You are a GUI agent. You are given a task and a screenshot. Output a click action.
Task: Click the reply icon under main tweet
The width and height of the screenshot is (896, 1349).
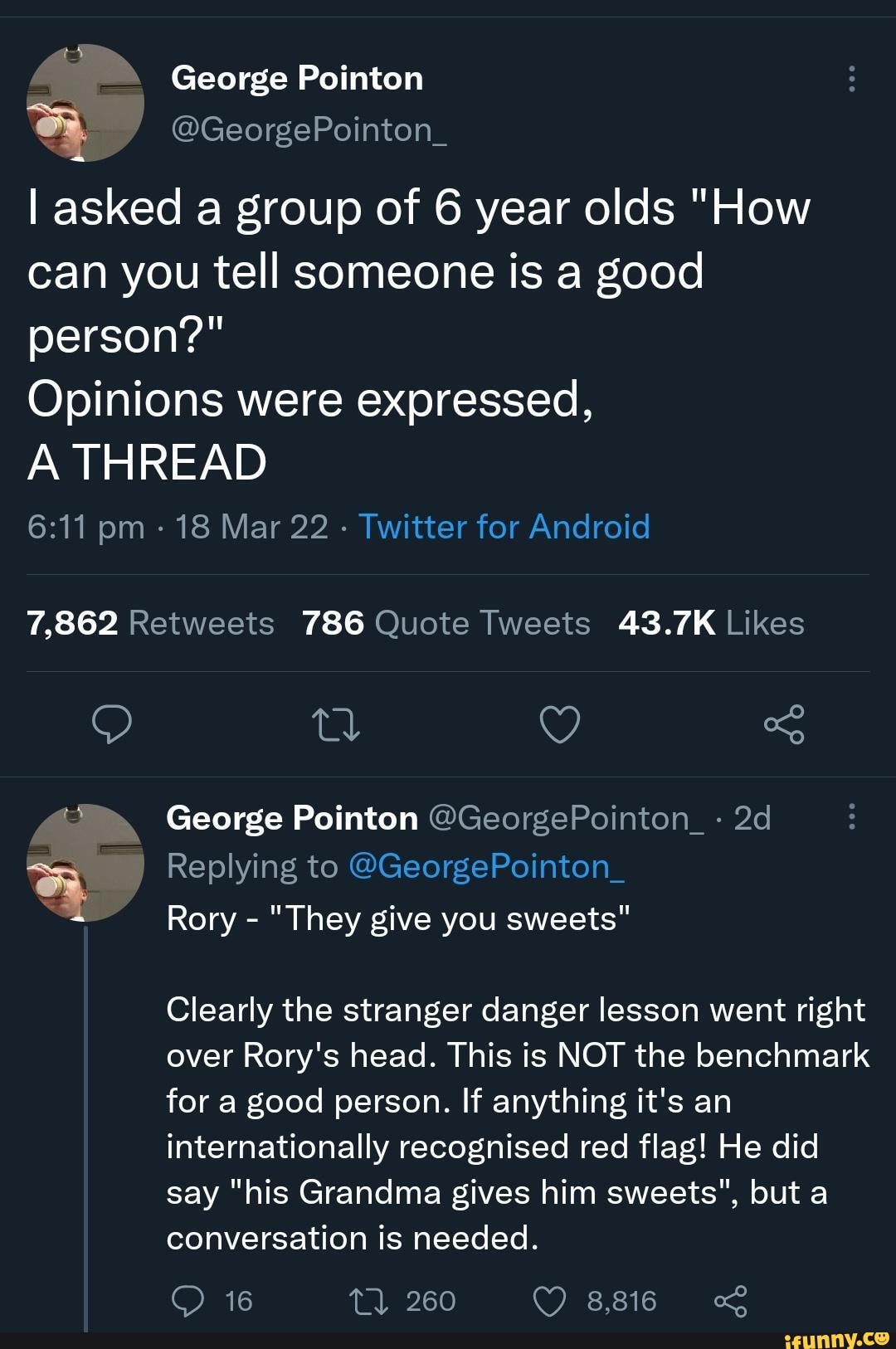click(x=112, y=724)
